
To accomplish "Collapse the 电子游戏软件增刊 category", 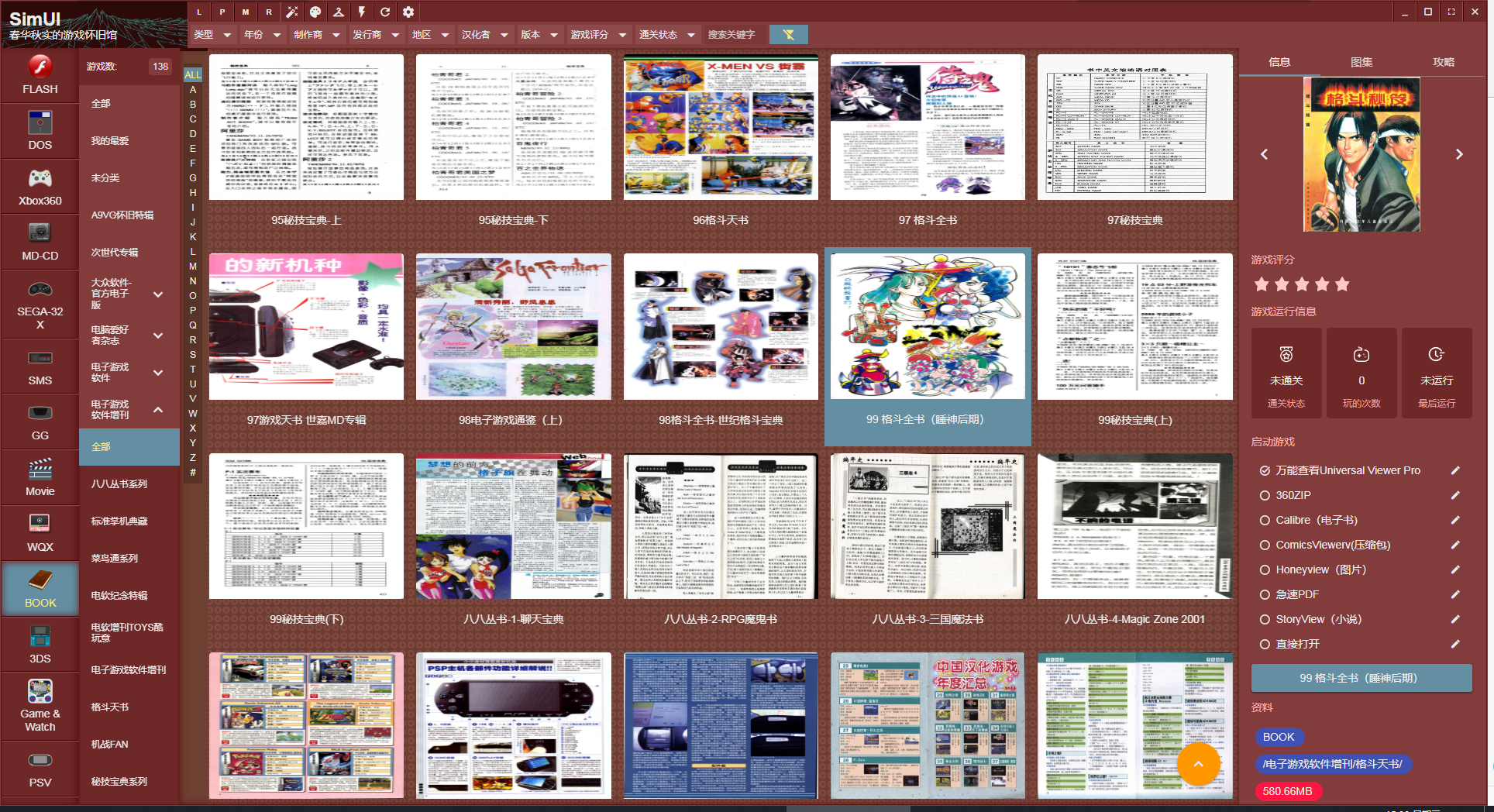I will click(158, 409).
